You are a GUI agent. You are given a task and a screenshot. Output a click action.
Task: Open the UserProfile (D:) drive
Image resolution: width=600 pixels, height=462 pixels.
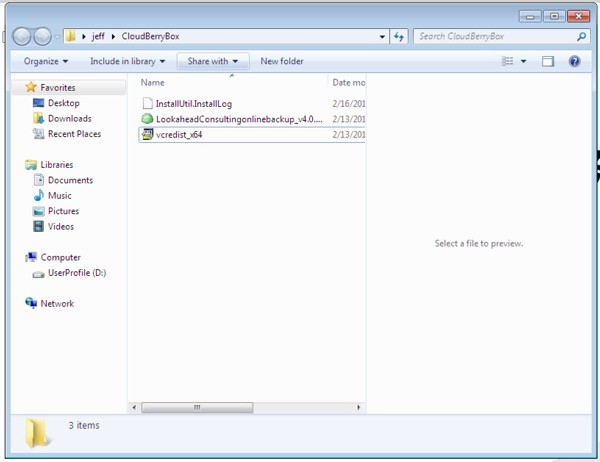click(77, 273)
